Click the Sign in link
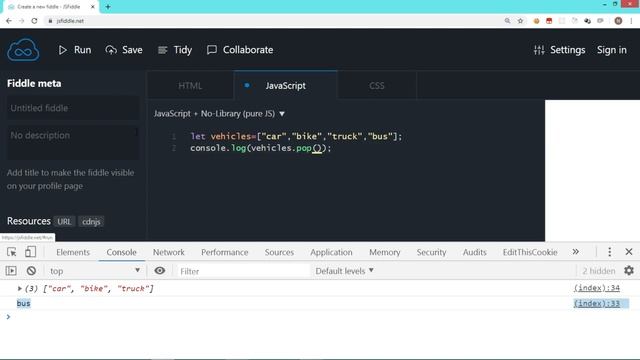 [x=611, y=50]
